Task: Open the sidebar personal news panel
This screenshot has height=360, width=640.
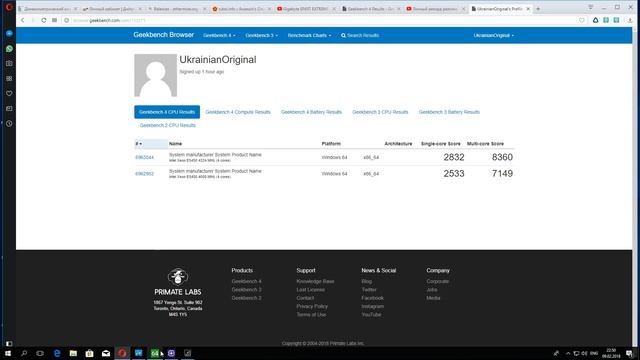Action: 9,108
